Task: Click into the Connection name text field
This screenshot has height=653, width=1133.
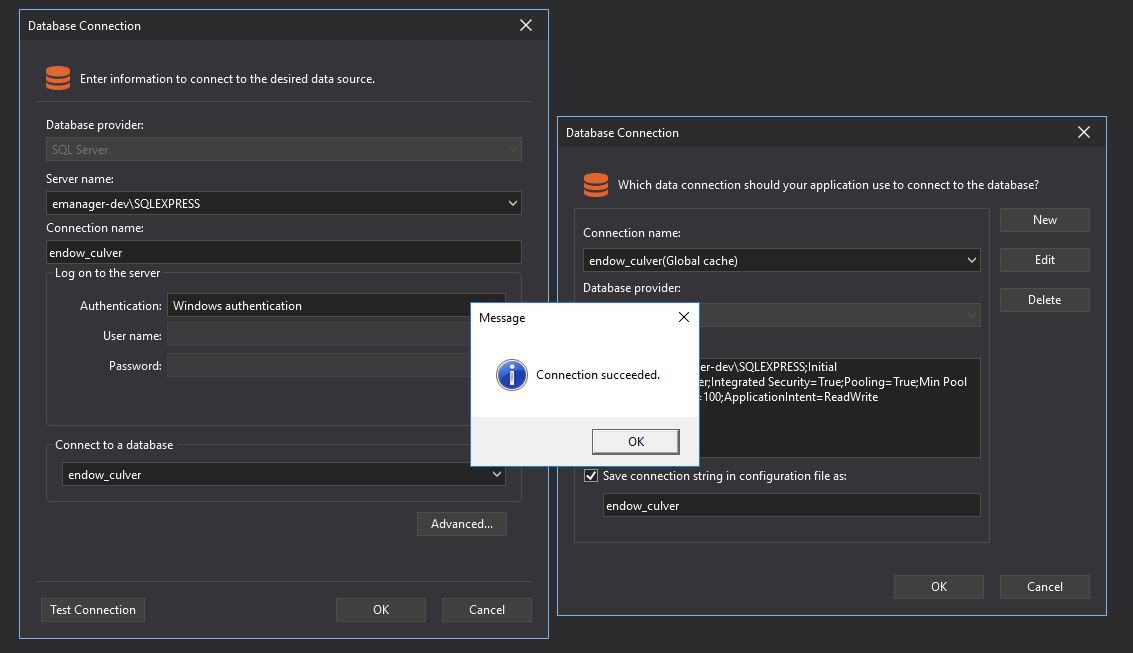Action: [283, 253]
